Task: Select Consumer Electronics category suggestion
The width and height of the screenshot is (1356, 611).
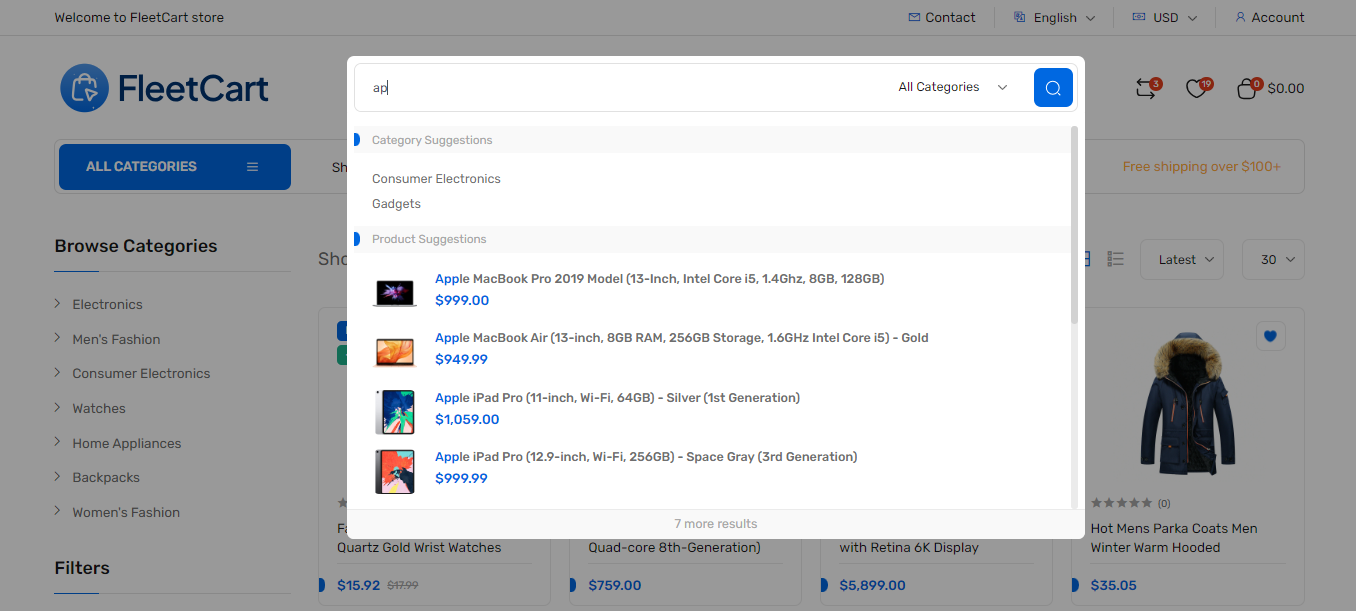Action: click(x=436, y=179)
